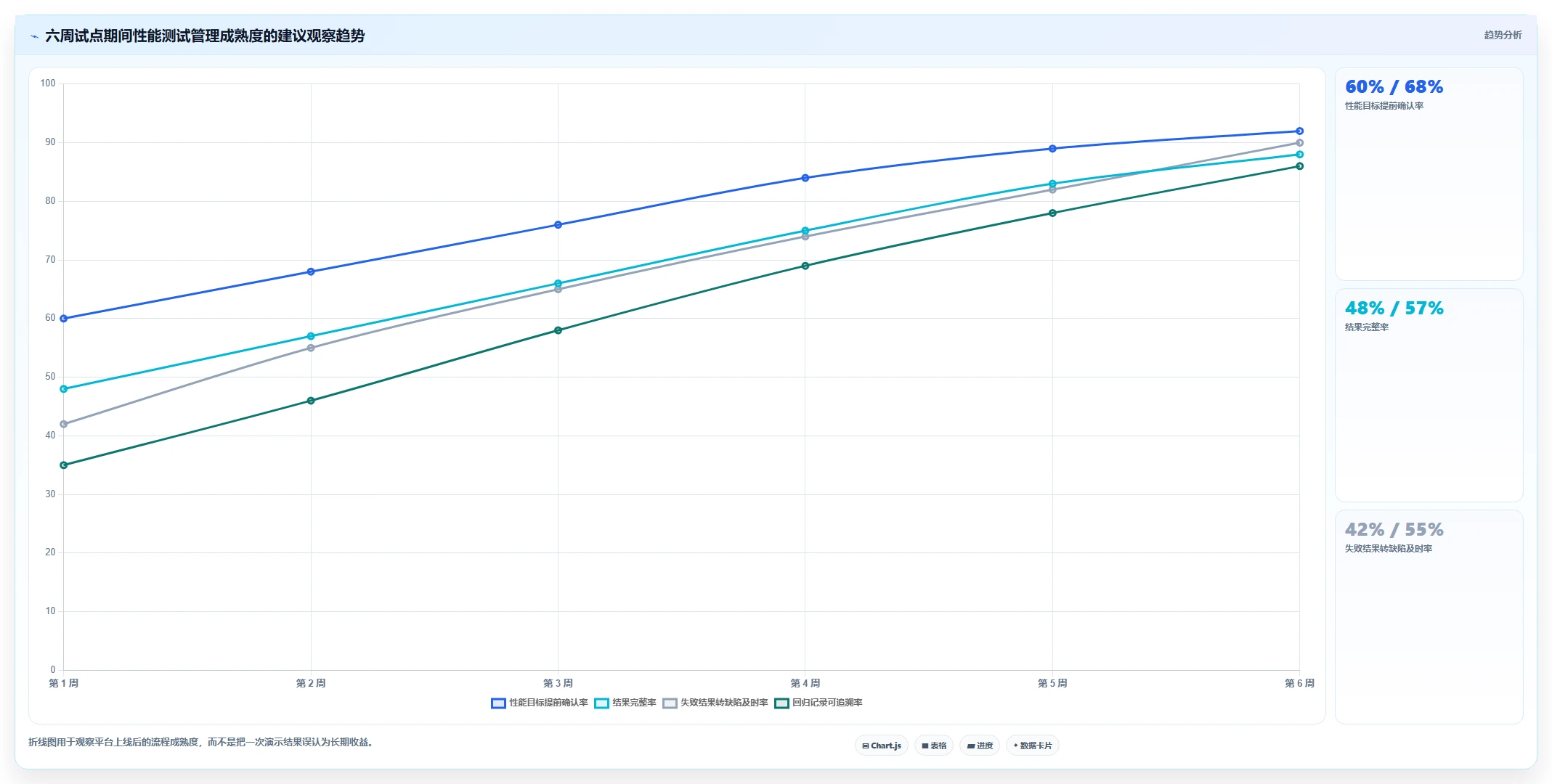Click the blue data point at week 4 (84)
Viewport: 1552px width, 784px height.
coord(805,178)
